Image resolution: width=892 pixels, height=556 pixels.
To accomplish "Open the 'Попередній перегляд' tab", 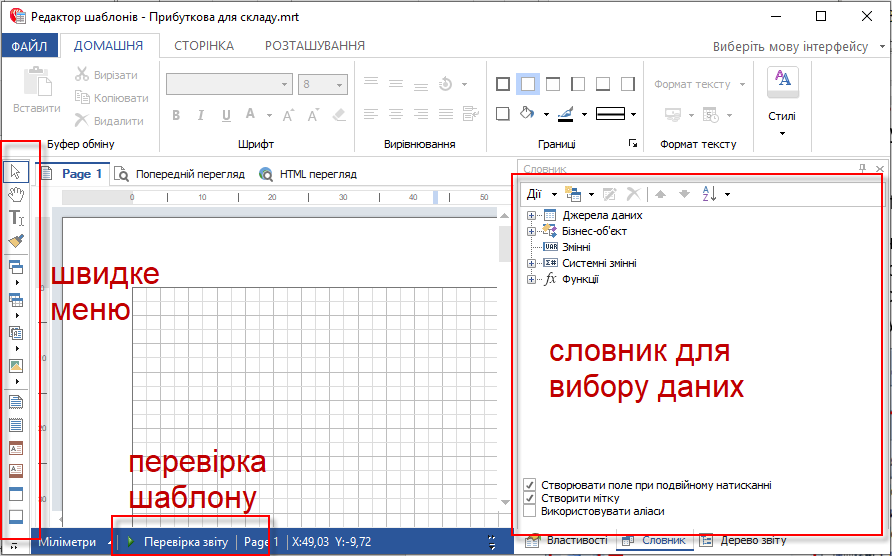I will click(x=180, y=174).
